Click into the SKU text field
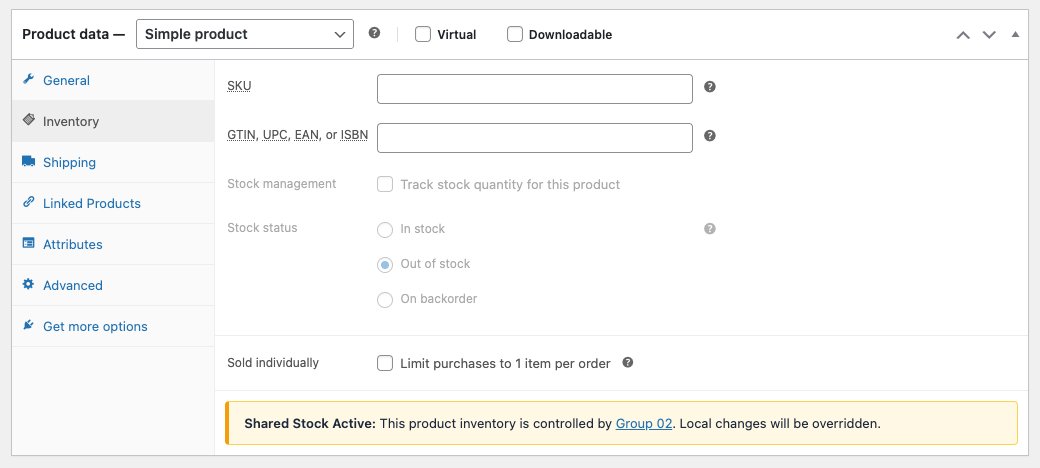 click(534, 89)
